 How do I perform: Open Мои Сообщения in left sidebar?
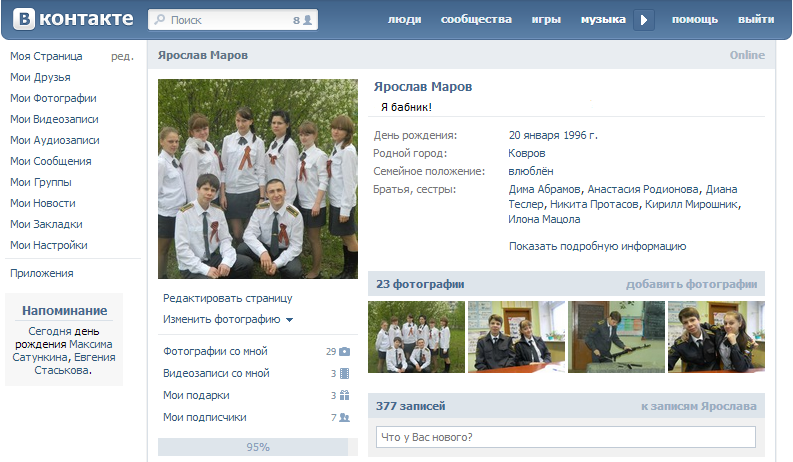tap(51, 161)
